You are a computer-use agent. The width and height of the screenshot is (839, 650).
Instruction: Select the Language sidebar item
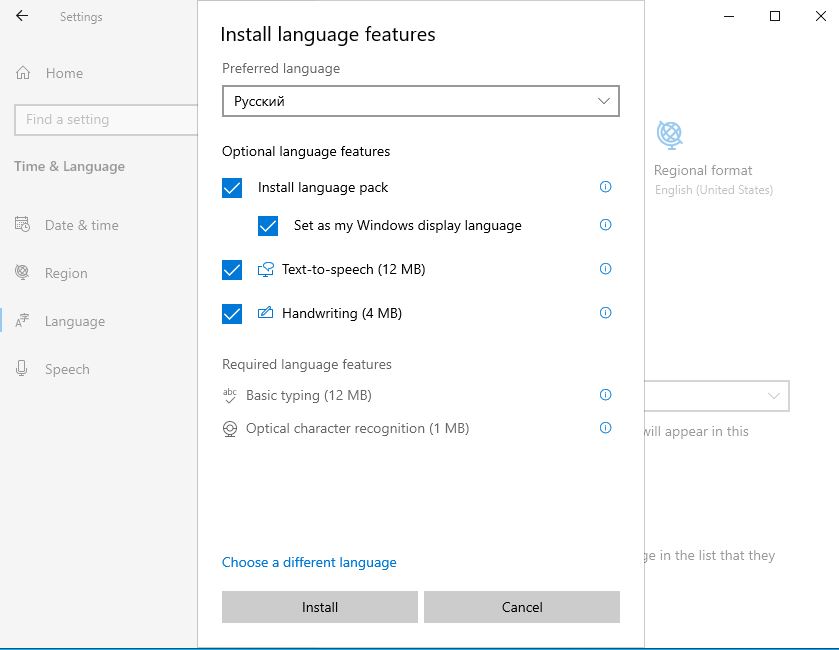75,322
